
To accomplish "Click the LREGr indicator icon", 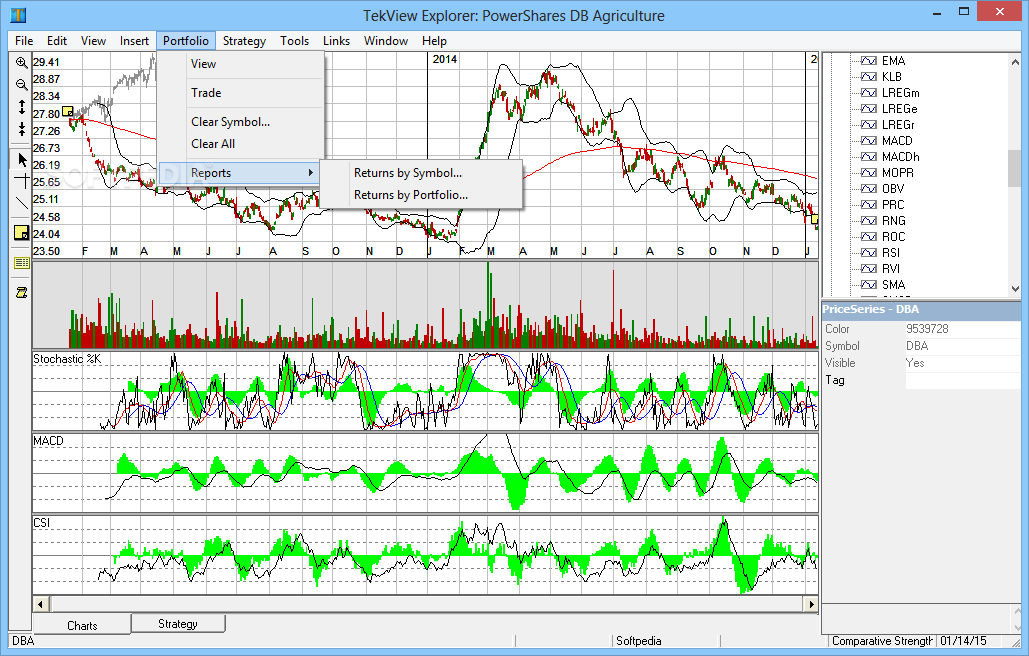I will pos(868,125).
